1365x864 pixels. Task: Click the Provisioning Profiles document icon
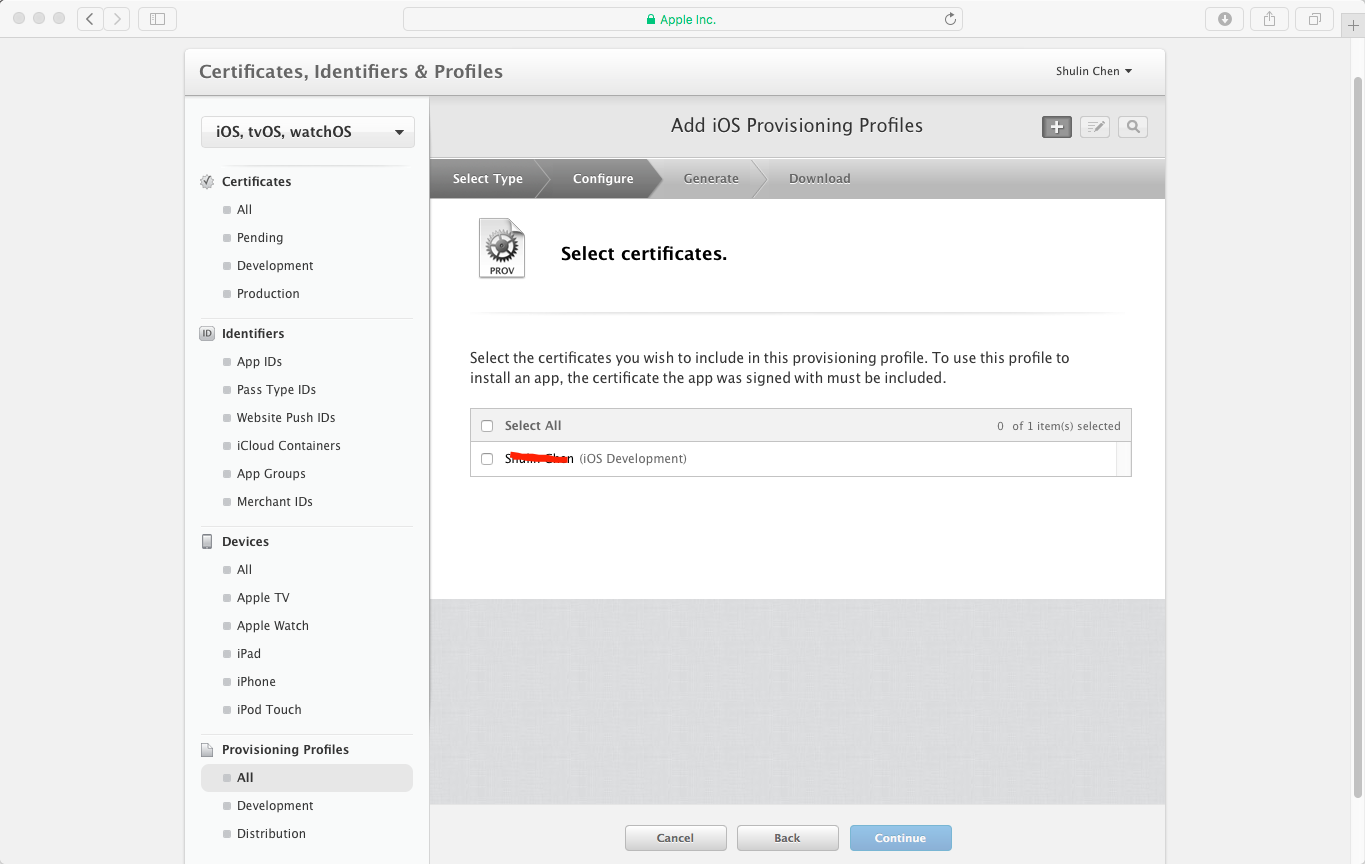[x=207, y=750]
